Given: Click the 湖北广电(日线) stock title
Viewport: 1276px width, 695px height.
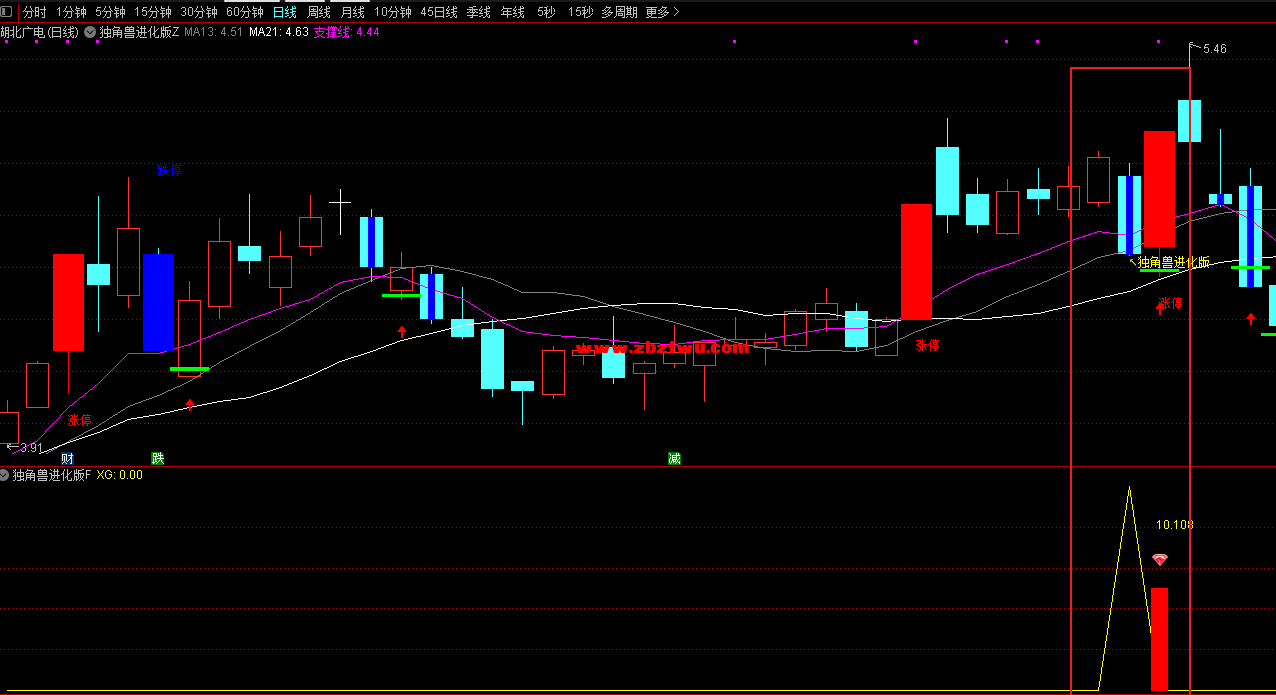Looking at the screenshot, I should (40, 32).
